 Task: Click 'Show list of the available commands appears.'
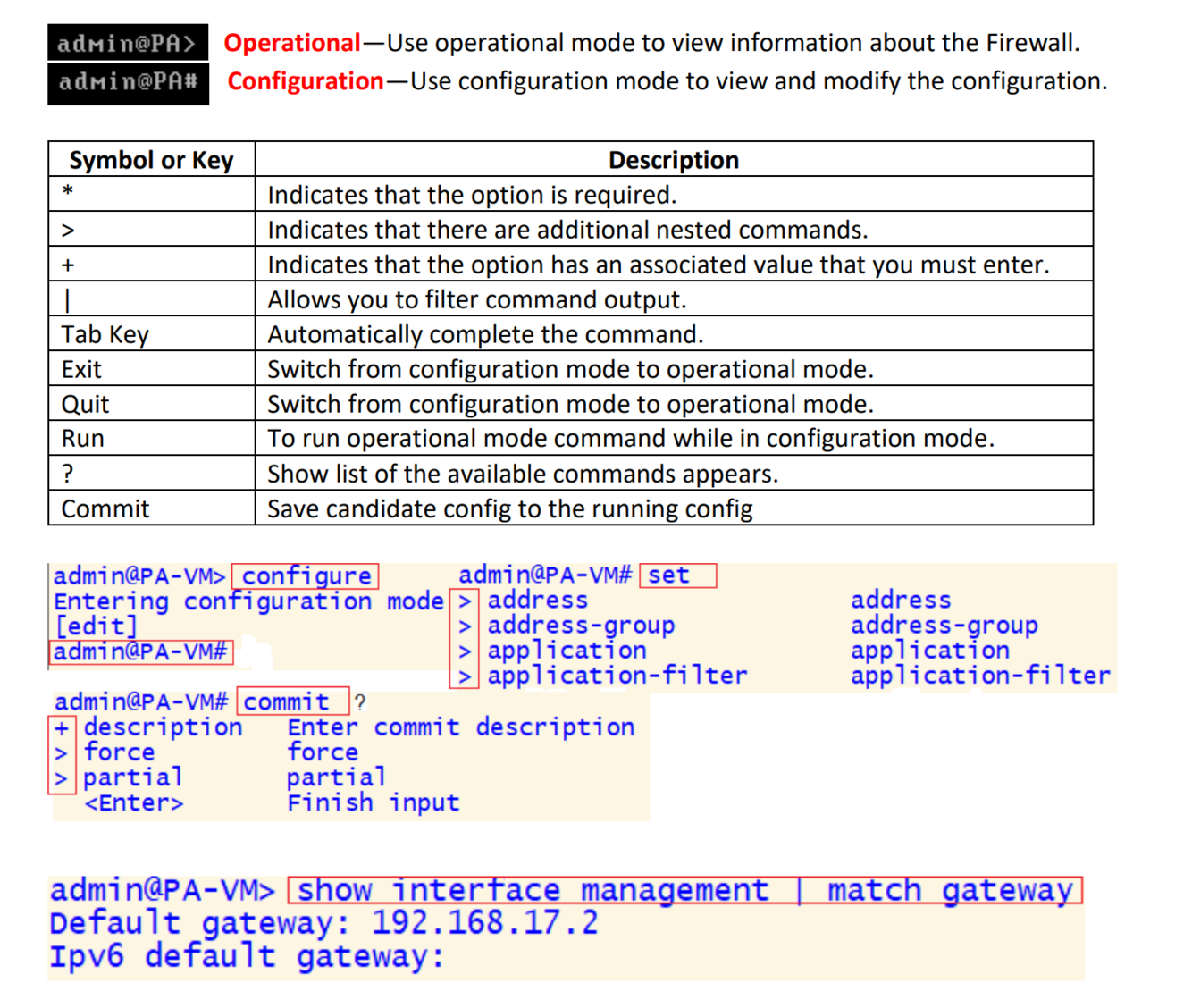pos(523,474)
